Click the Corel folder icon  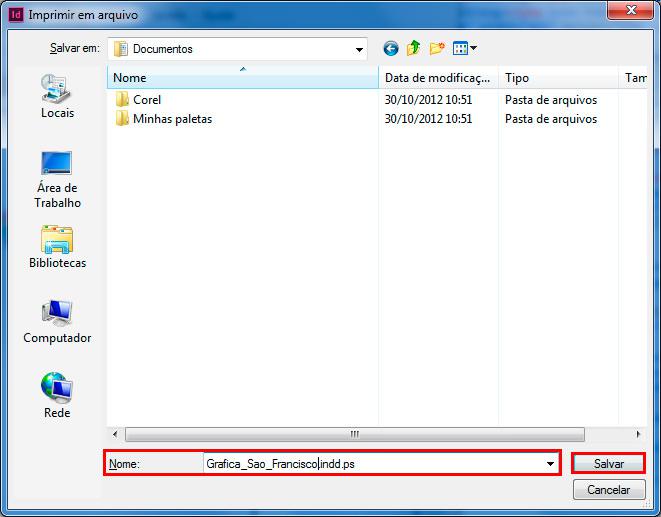pyautogui.click(x=122, y=100)
